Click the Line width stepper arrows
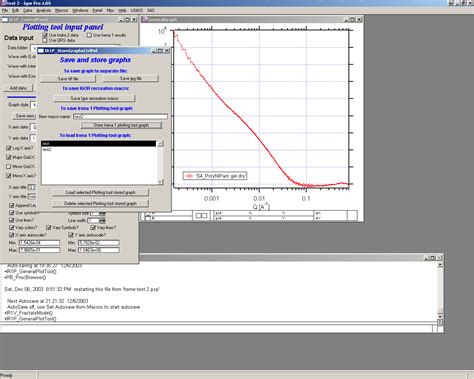474x379 pixels. point(102,221)
